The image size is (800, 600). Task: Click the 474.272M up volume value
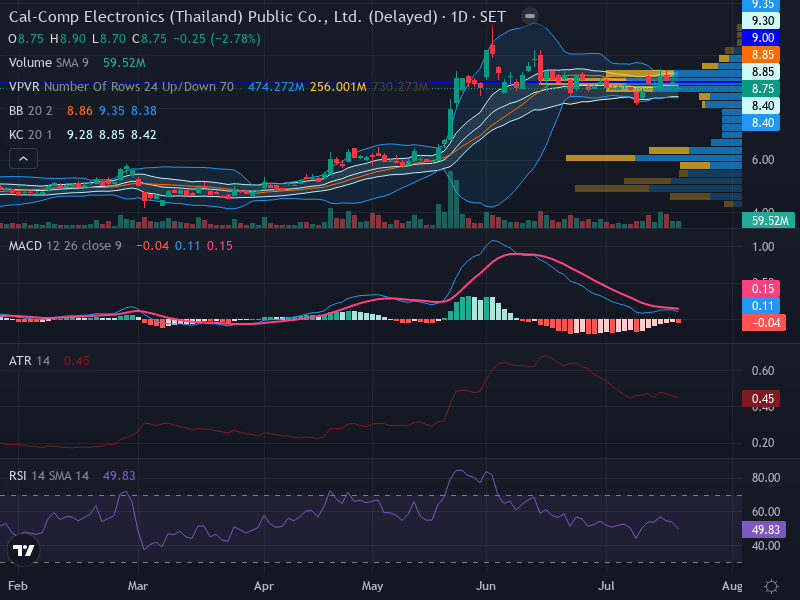276,87
